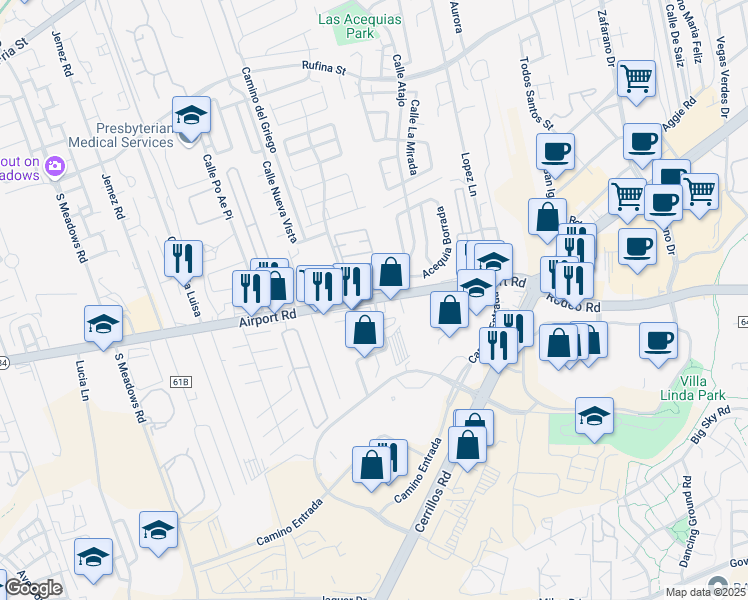Click the shopping bag marker on Cerrillos Rd

pyautogui.click(x=466, y=444)
